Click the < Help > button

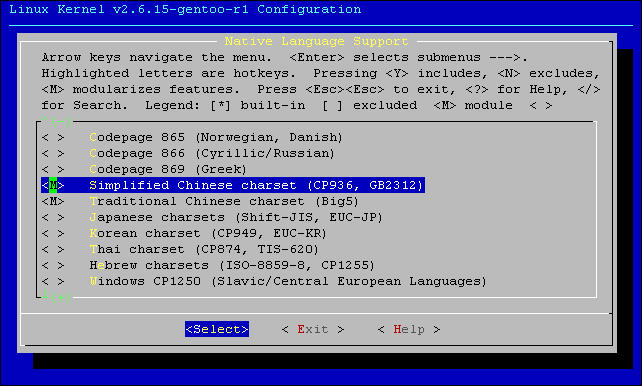click(409, 329)
